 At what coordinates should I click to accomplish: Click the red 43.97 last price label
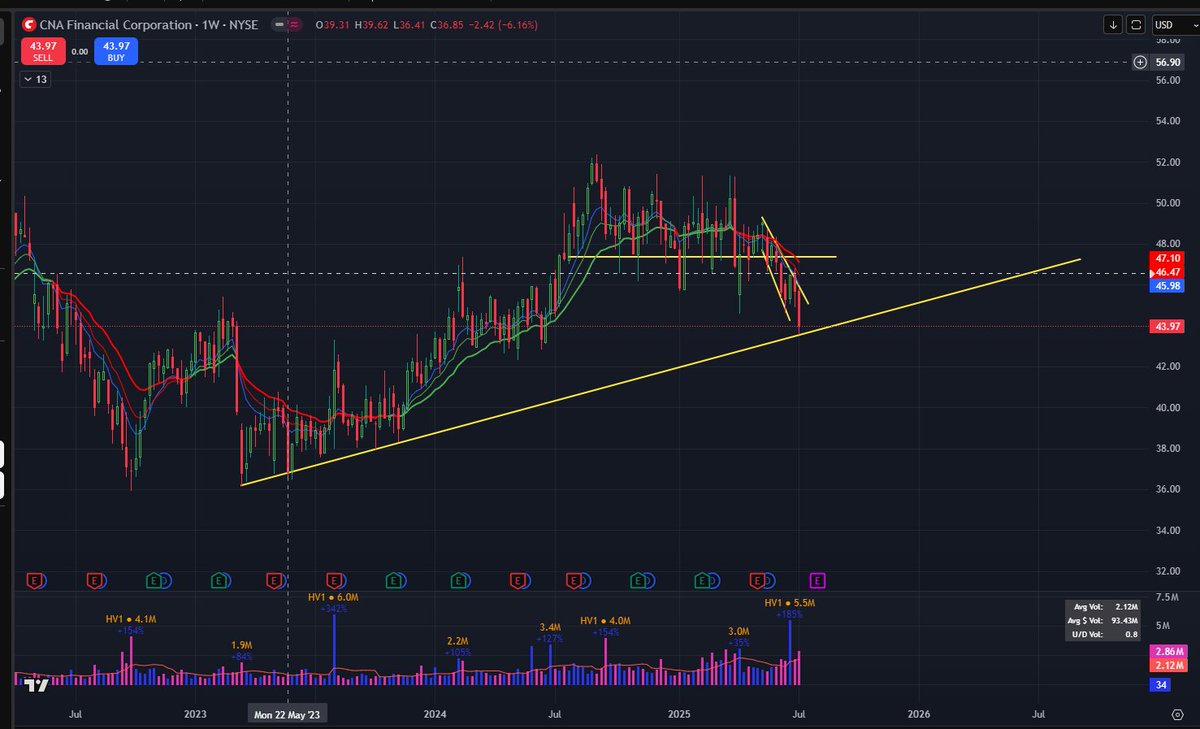pyautogui.click(x=1168, y=327)
